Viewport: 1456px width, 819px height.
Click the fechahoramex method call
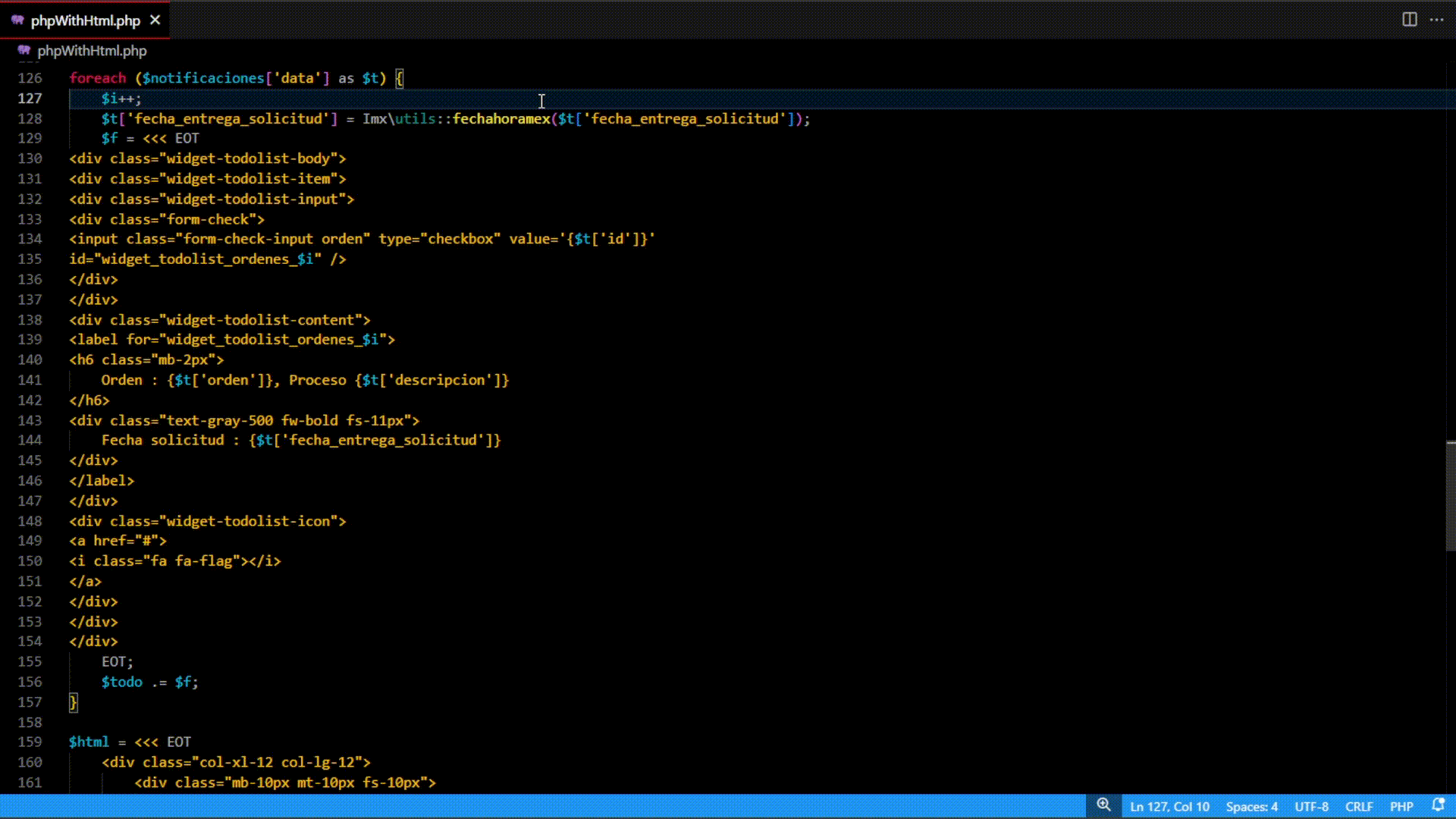[500, 118]
